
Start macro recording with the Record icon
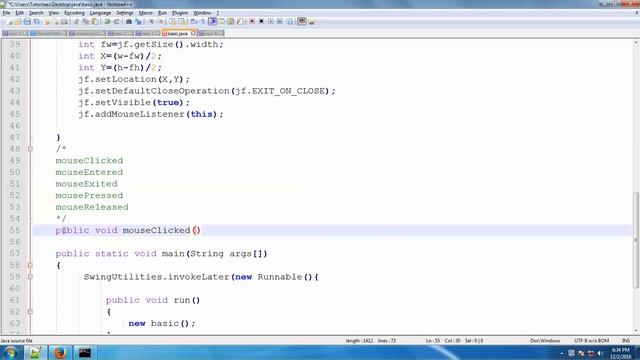pyautogui.click(x=252, y=21)
